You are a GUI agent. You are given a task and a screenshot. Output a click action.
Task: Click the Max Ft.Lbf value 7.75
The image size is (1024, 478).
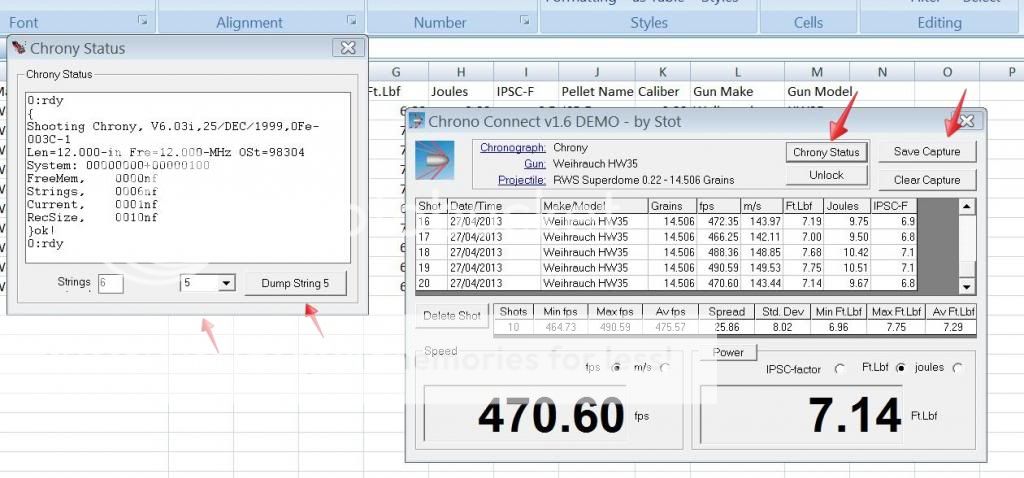click(x=897, y=327)
